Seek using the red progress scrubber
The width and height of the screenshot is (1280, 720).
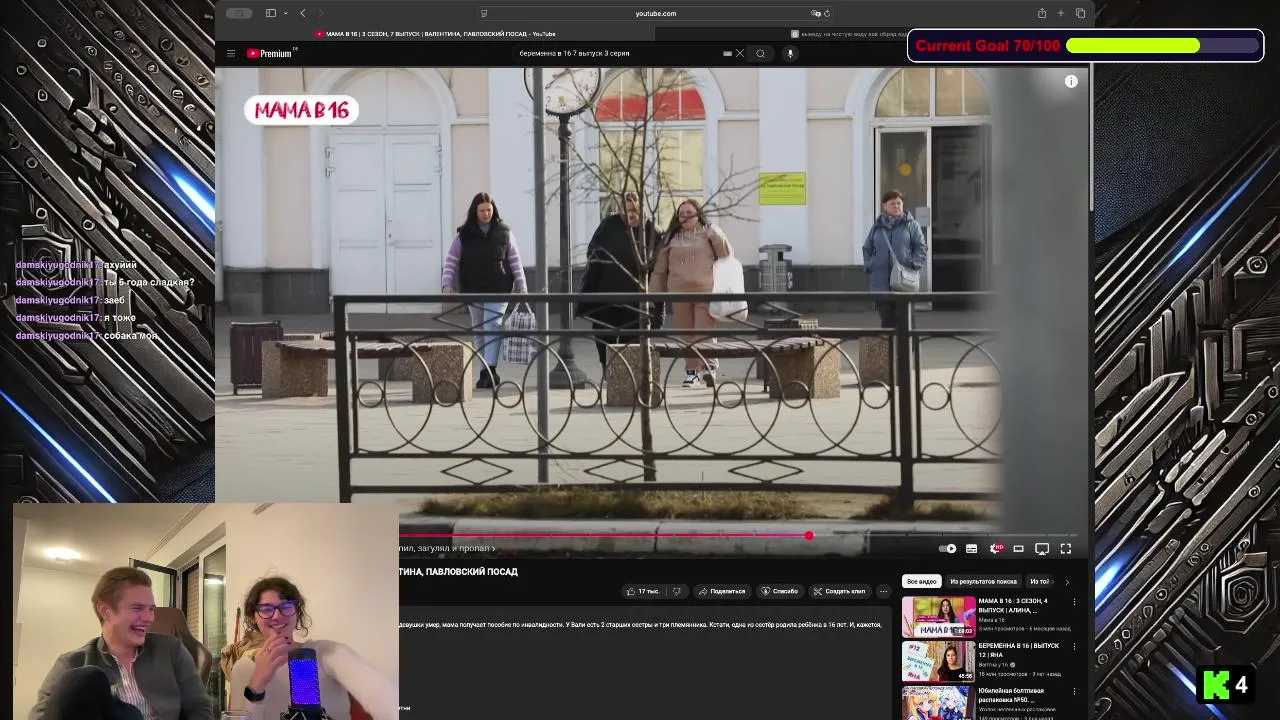[x=809, y=536]
